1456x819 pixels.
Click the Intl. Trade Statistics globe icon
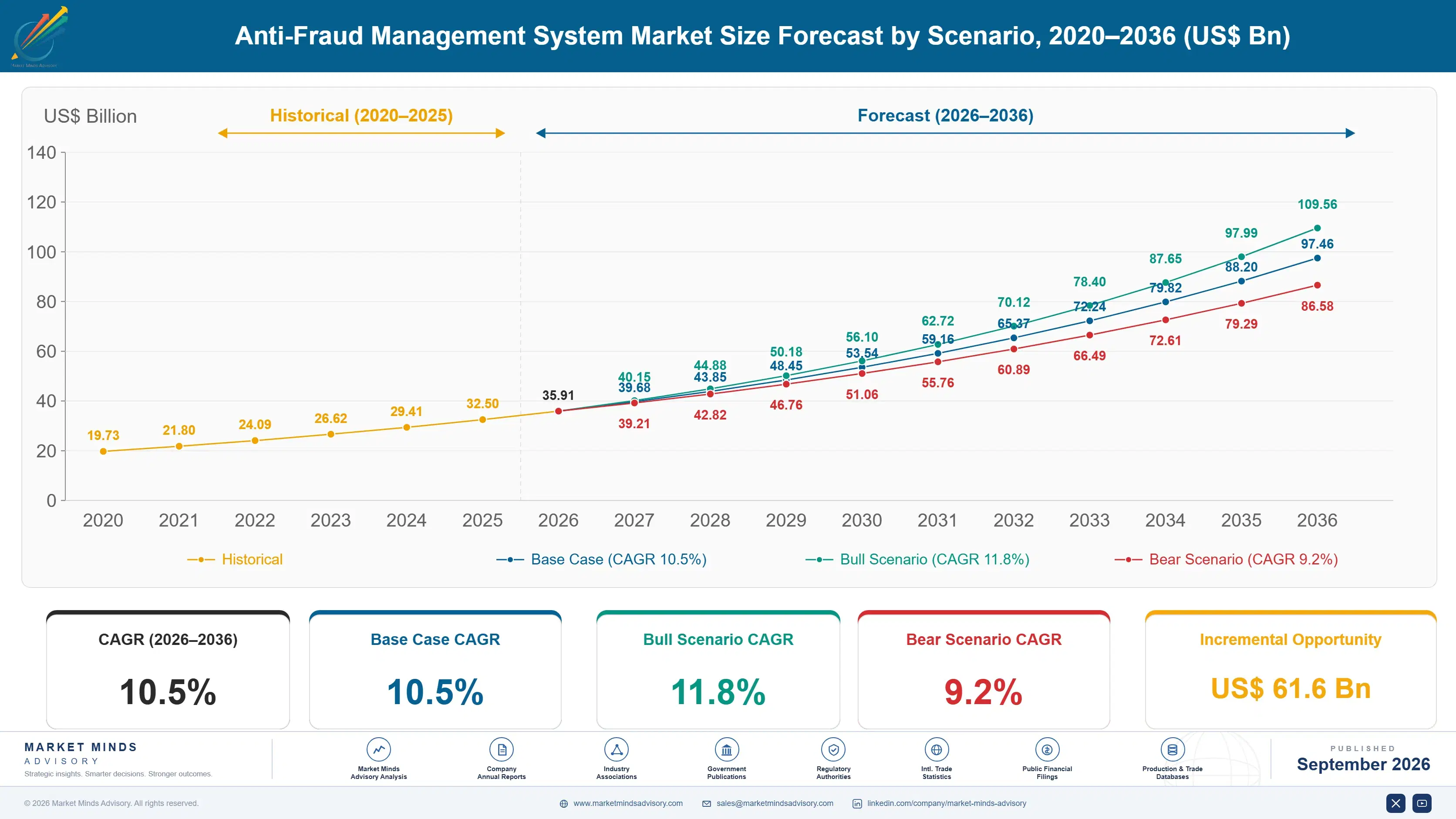pyautogui.click(x=937, y=749)
